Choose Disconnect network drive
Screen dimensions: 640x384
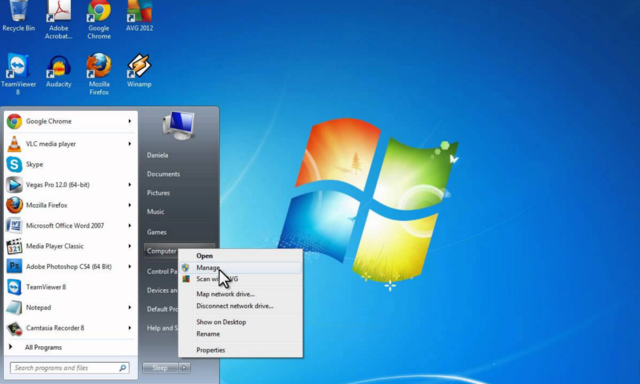pos(240,306)
